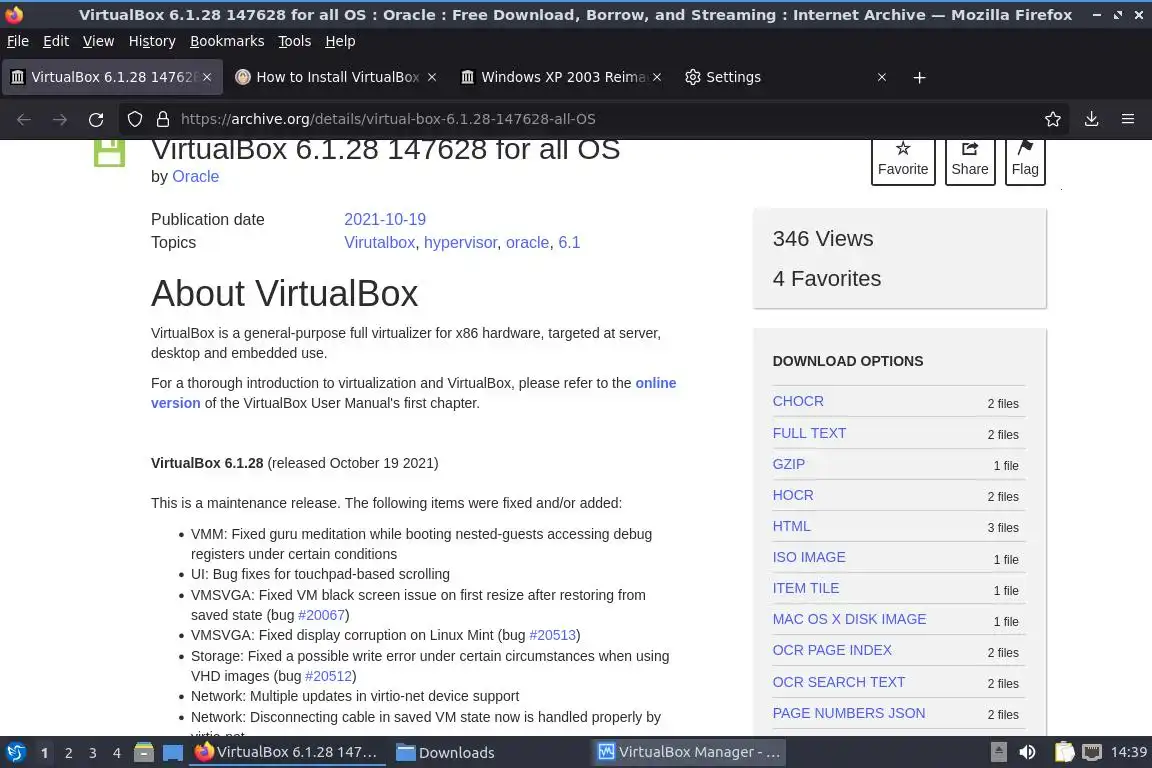Download the MAC OS X DISK IMAGE
This screenshot has width=1152, height=768.
[849, 619]
